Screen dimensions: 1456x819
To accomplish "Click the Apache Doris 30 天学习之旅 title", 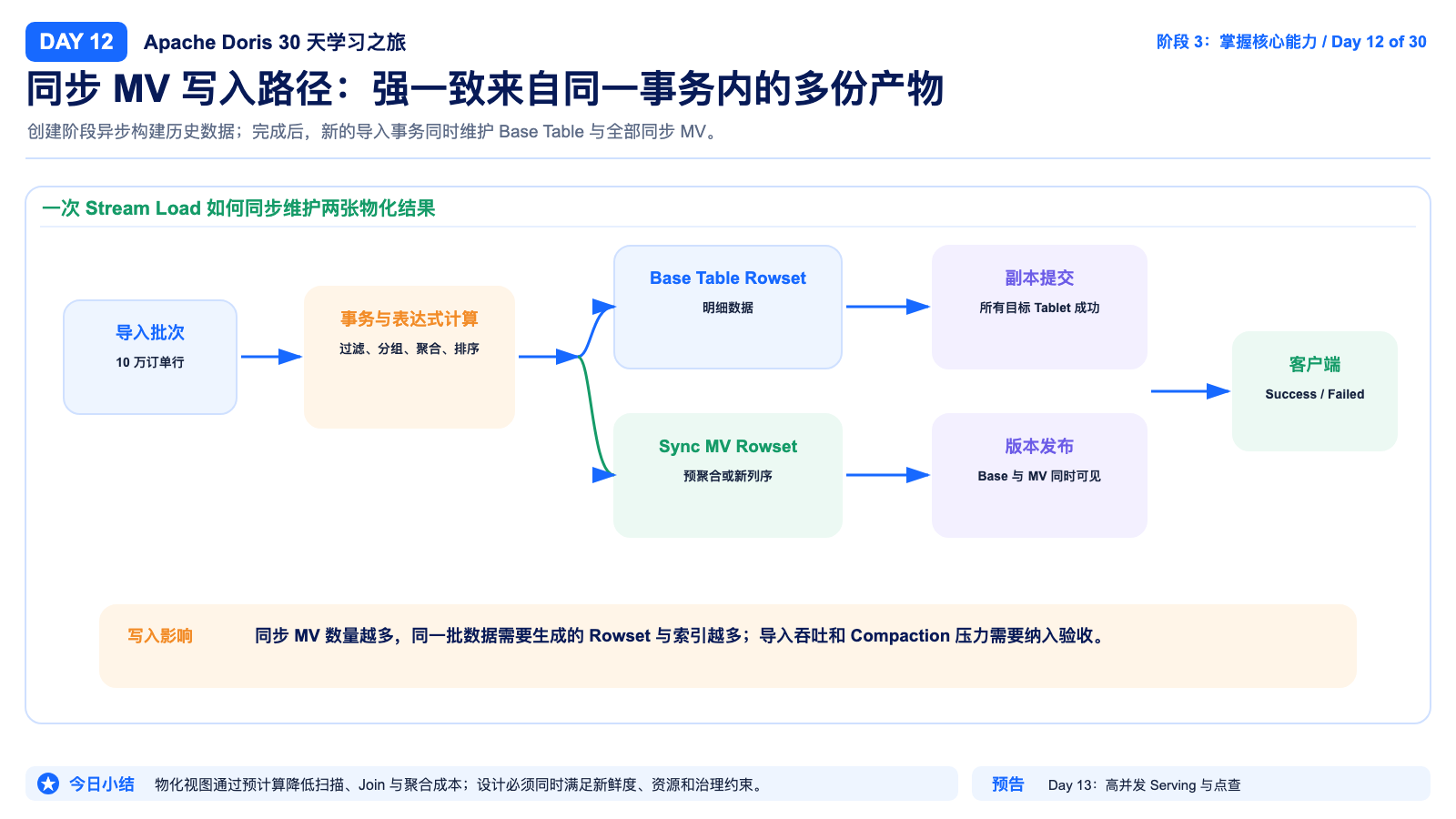I will coord(275,42).
